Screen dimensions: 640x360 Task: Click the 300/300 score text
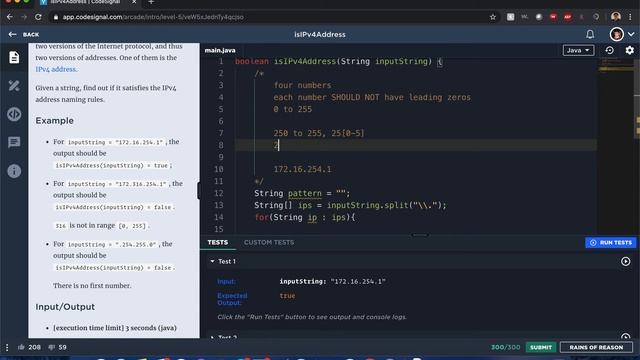(x=505, y=347)
